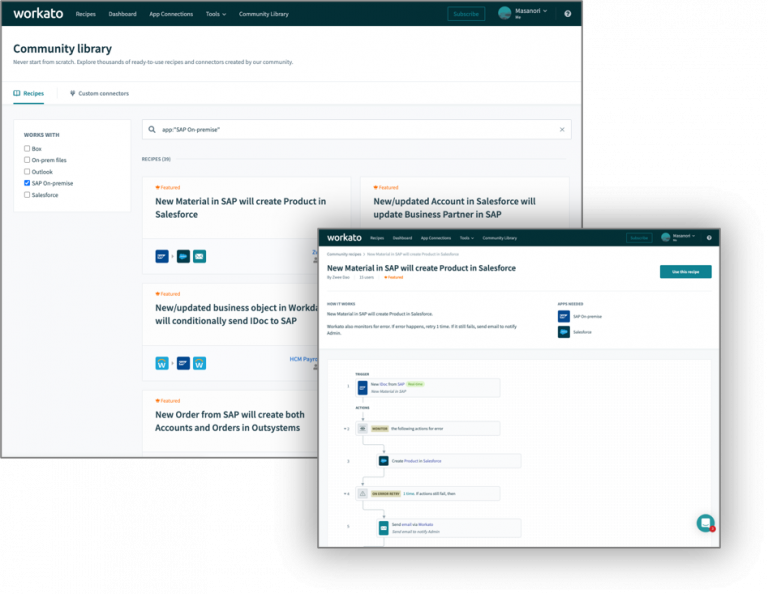Click email icon on step 5
This screenshot has height=594, width=768.
384,528
